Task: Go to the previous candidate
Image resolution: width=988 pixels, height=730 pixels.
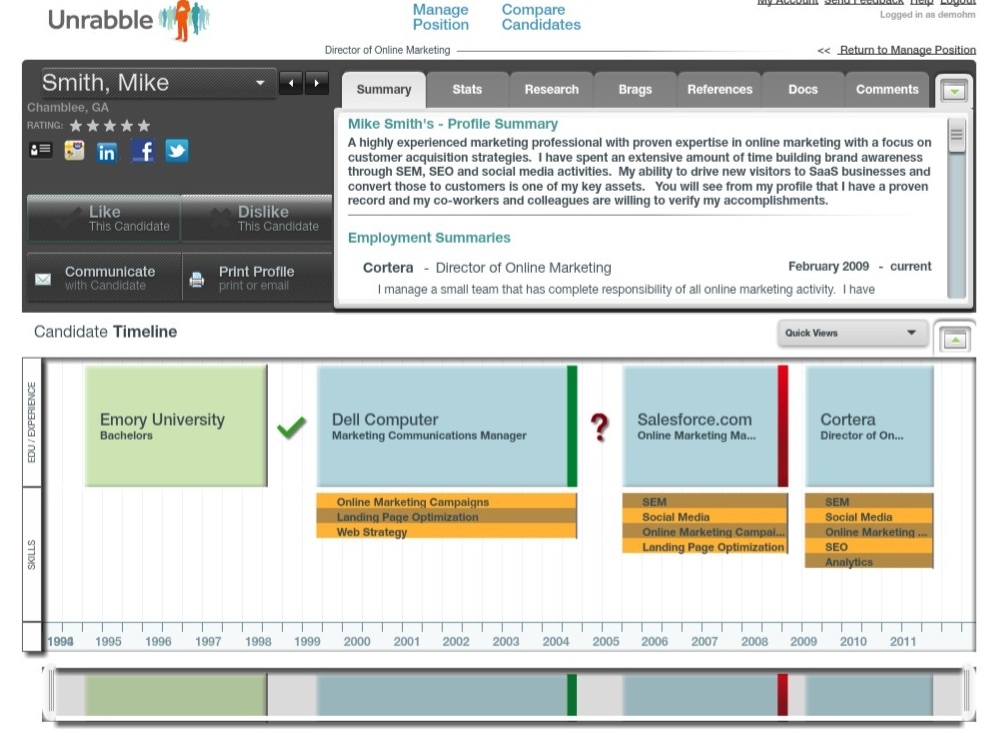Action: point(290,83)
